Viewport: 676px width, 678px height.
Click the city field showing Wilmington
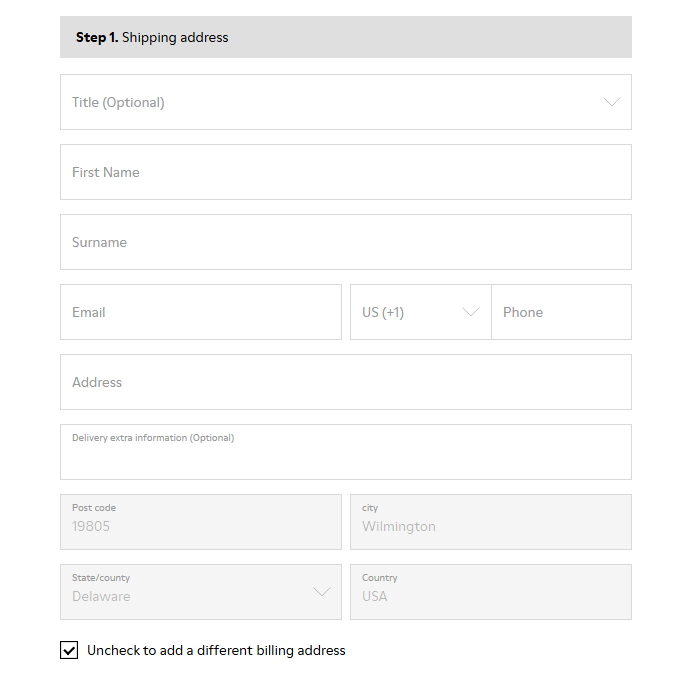490,526
